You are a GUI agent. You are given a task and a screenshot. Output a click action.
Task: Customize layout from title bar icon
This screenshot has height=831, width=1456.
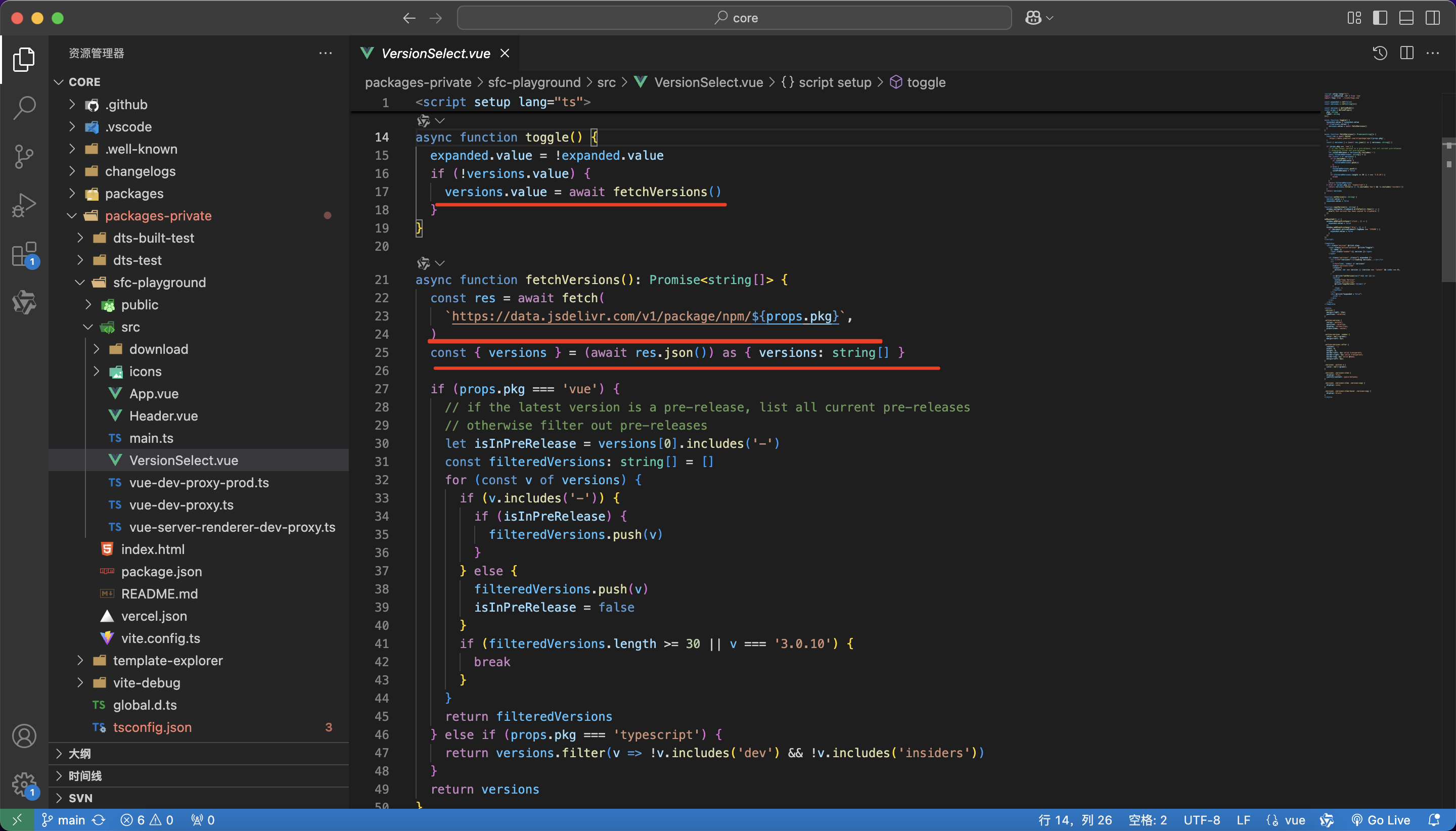[1354, 18]
